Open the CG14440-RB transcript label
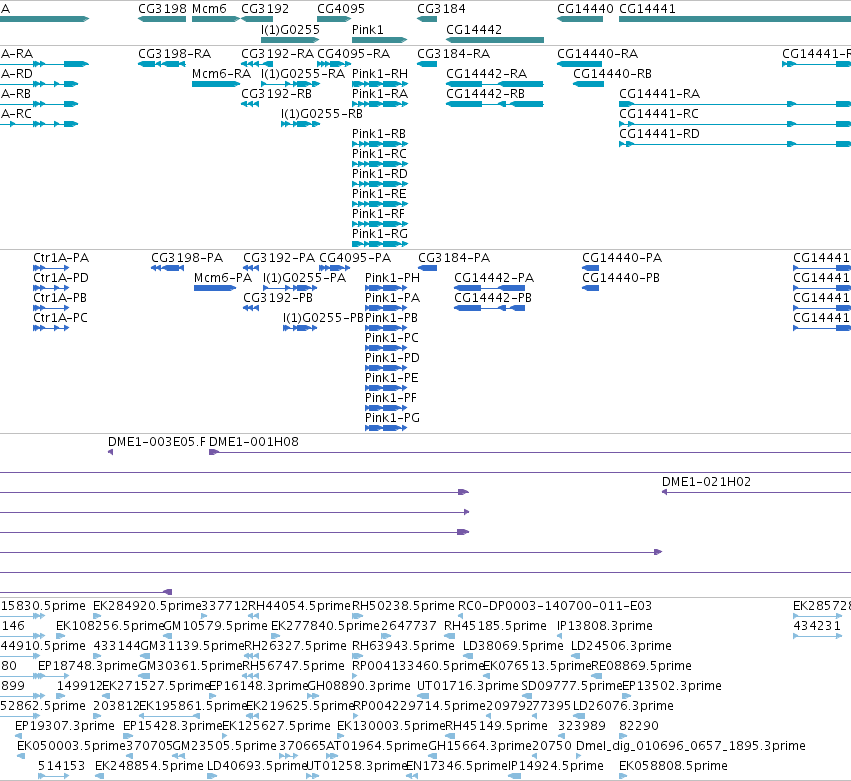This screenshot has height=781, width=851. [612, 74]
